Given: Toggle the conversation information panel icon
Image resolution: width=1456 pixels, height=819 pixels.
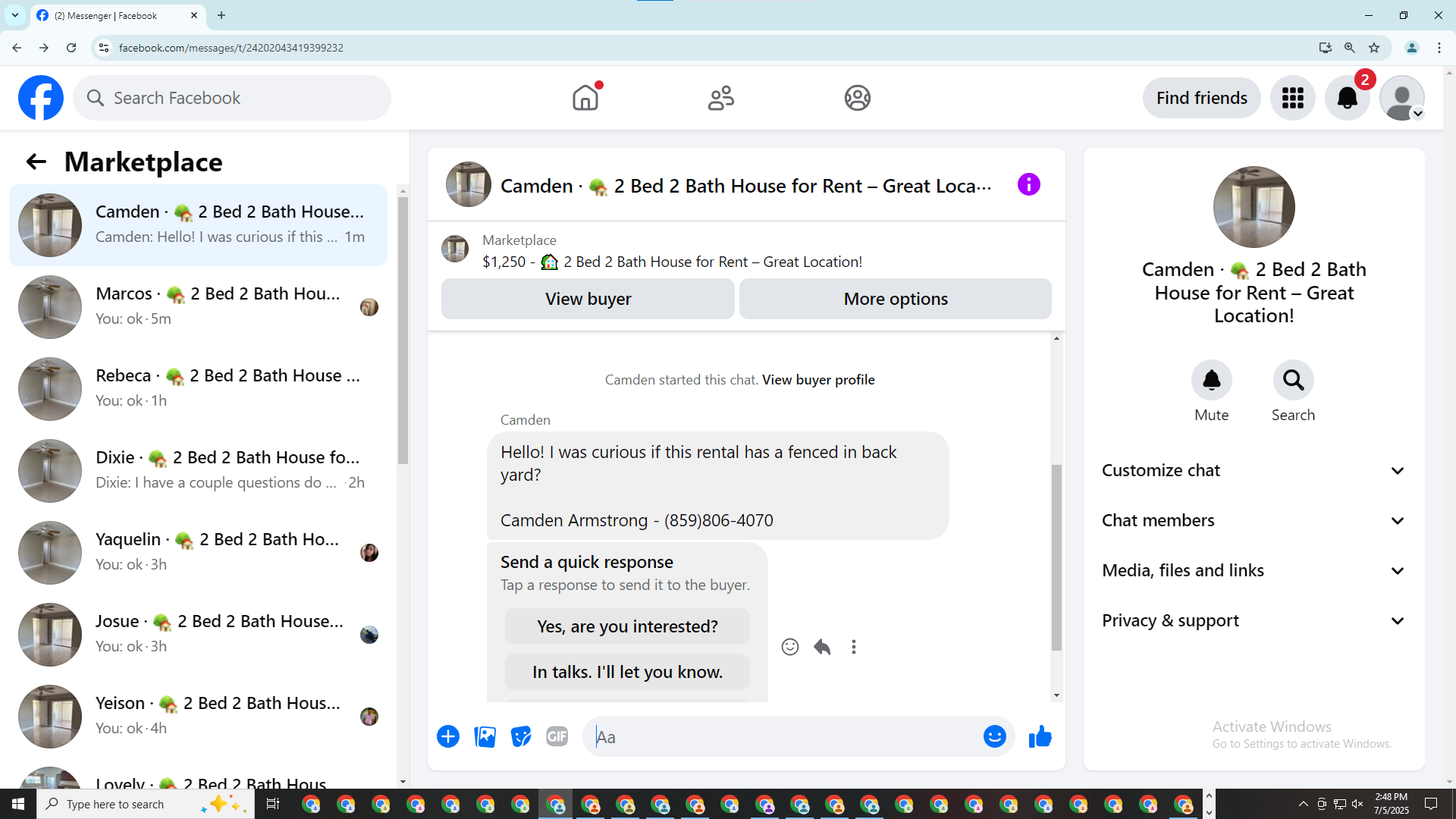Looking at the screenshot, I should (x=1028, y=184).
